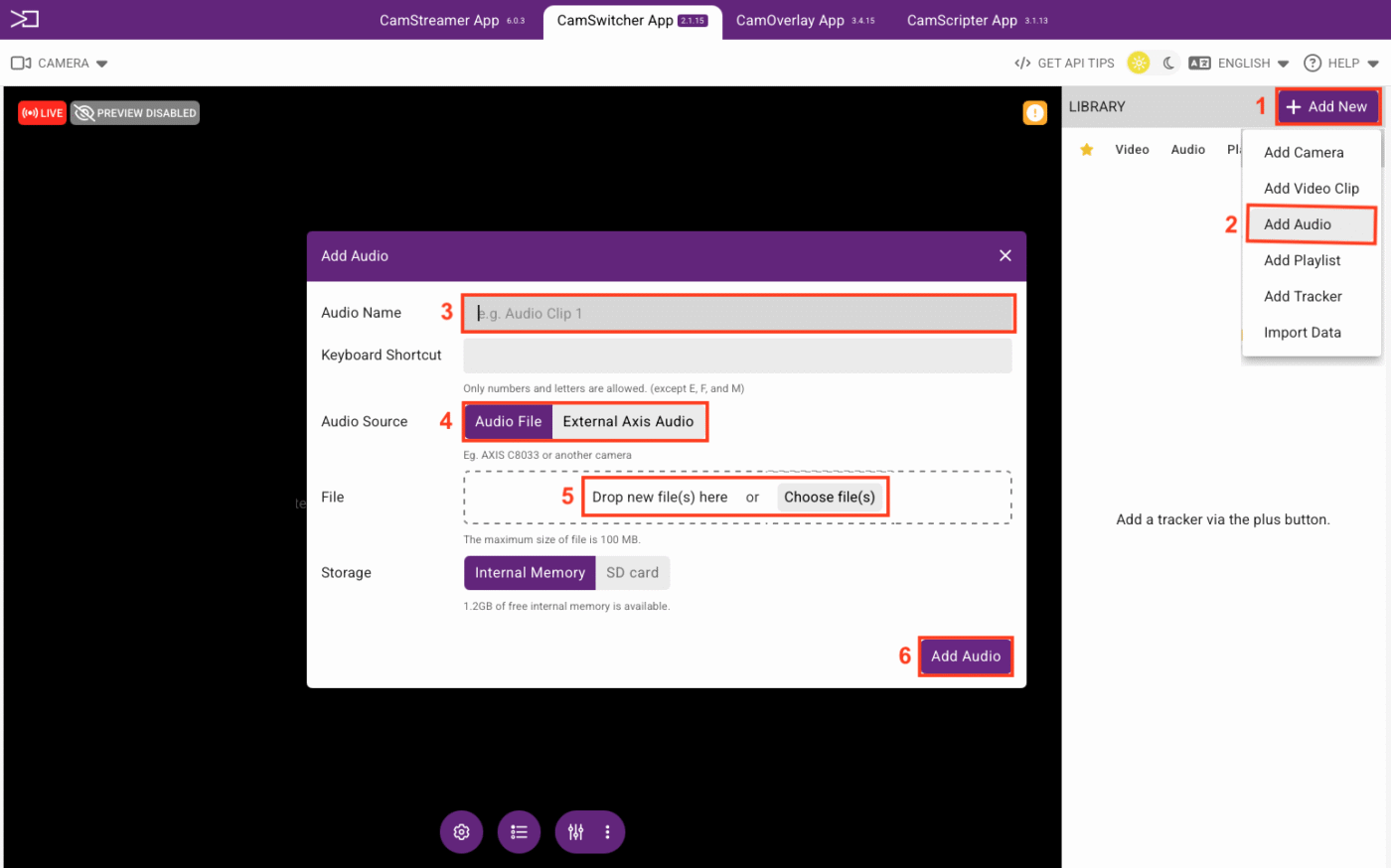The width and height of the screenshot is (1391, 868).
Task: Focus the Audio Name input field
Action: 737,314
